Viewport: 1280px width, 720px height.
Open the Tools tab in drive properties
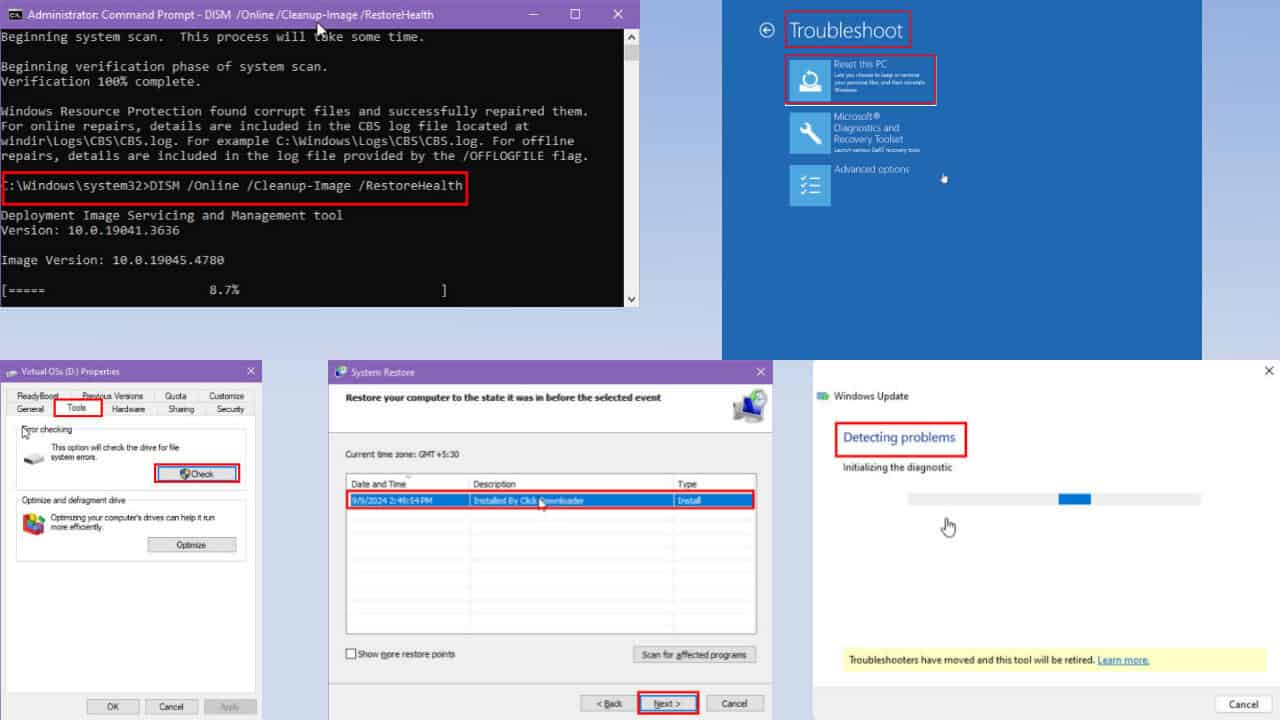pos(77,408)
